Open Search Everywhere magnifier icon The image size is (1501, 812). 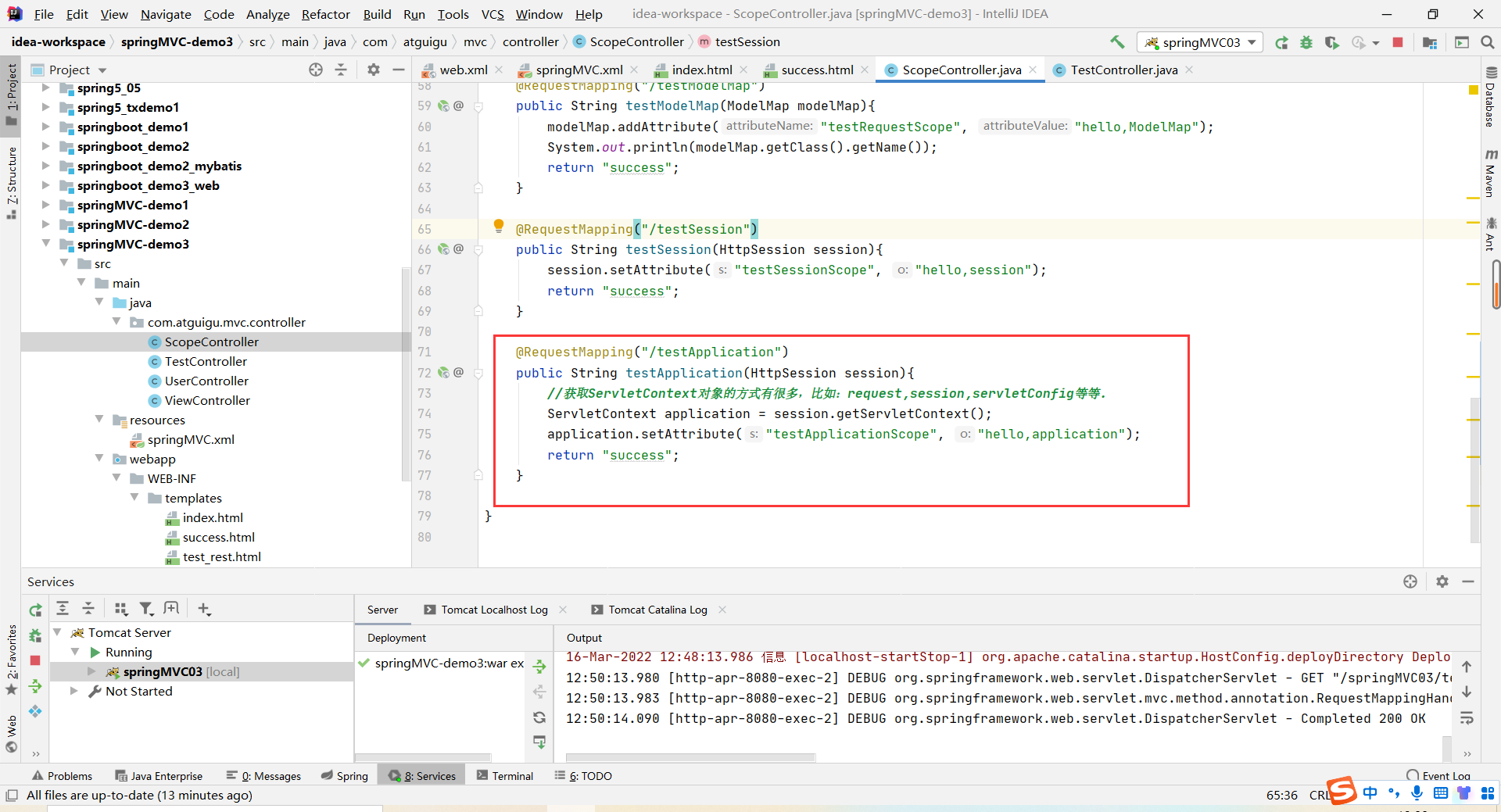coord(1488,42)
